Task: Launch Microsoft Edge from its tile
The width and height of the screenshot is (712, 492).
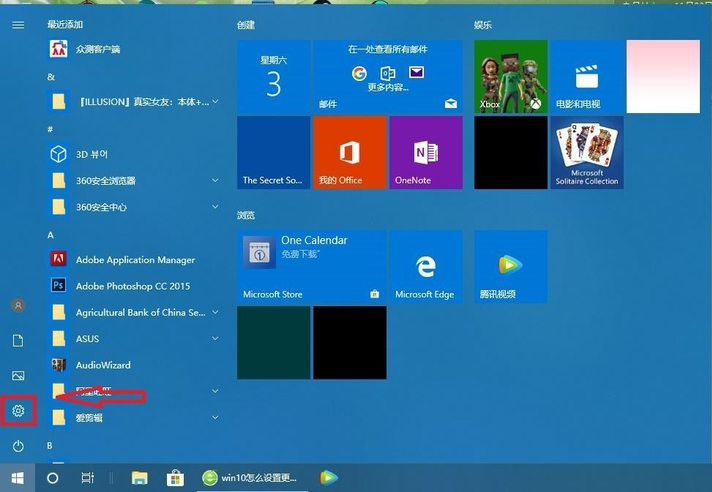Action: pyautogui.click(x=425, y=266)
